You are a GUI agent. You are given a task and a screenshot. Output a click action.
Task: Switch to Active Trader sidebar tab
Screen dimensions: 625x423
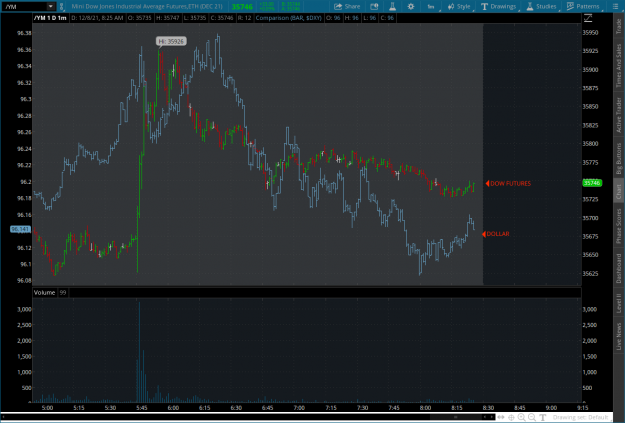tap(619, 115)
